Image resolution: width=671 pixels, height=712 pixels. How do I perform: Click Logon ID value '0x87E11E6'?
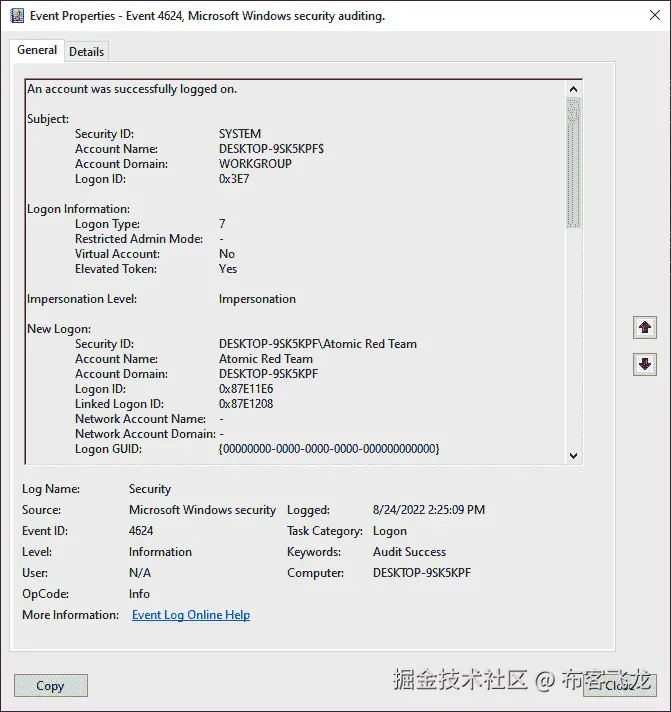pyautogui.click(x=246, y=389)
